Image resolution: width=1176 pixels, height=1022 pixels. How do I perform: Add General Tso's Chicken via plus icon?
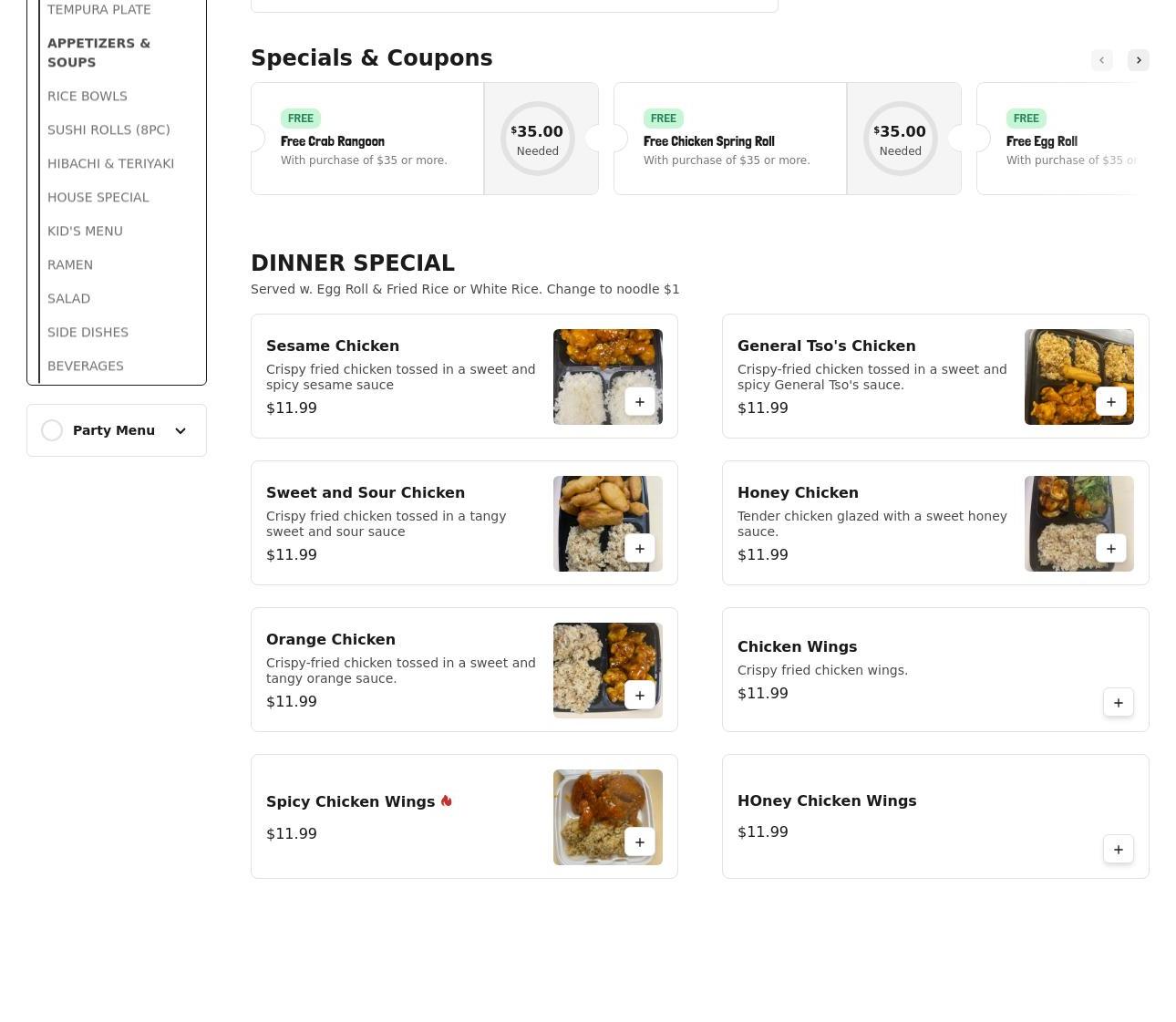point(1111,402)
